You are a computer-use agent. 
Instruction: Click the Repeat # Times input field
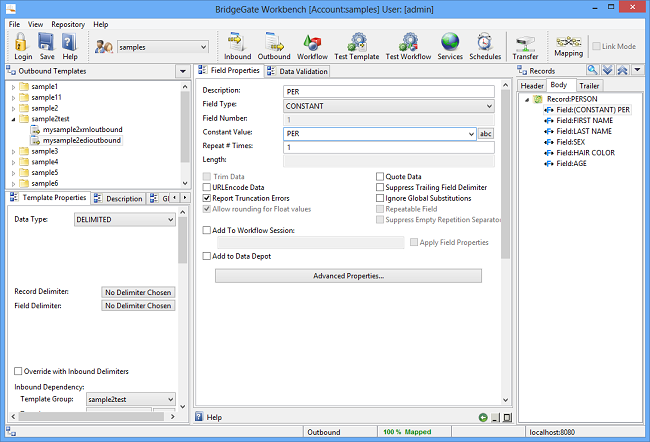pos(389,147)
